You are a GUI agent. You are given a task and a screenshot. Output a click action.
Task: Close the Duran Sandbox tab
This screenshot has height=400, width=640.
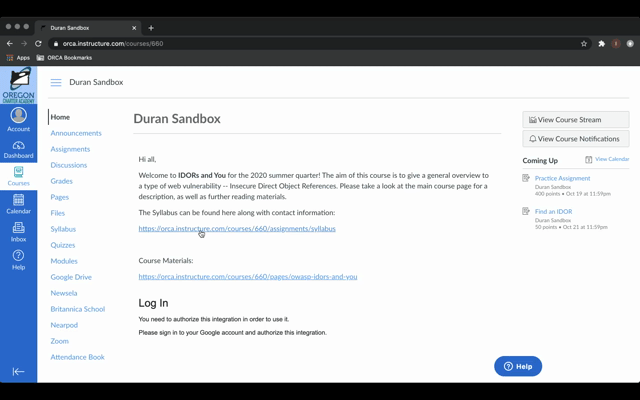[134, 28]
